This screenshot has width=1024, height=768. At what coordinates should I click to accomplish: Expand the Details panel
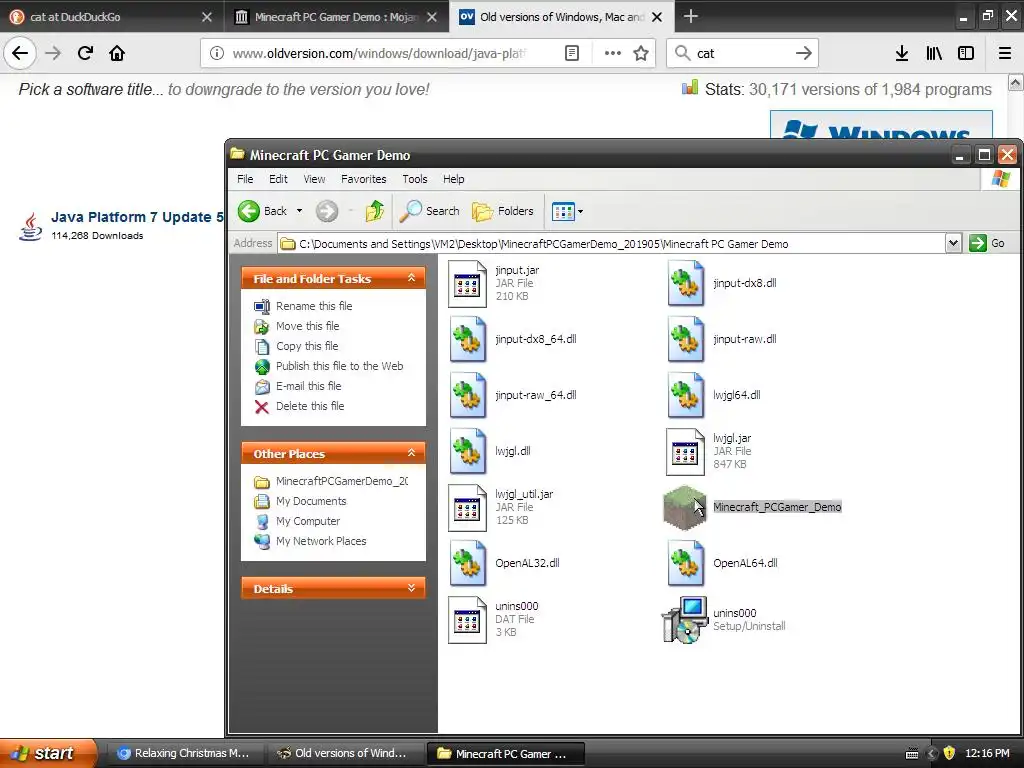411,588
